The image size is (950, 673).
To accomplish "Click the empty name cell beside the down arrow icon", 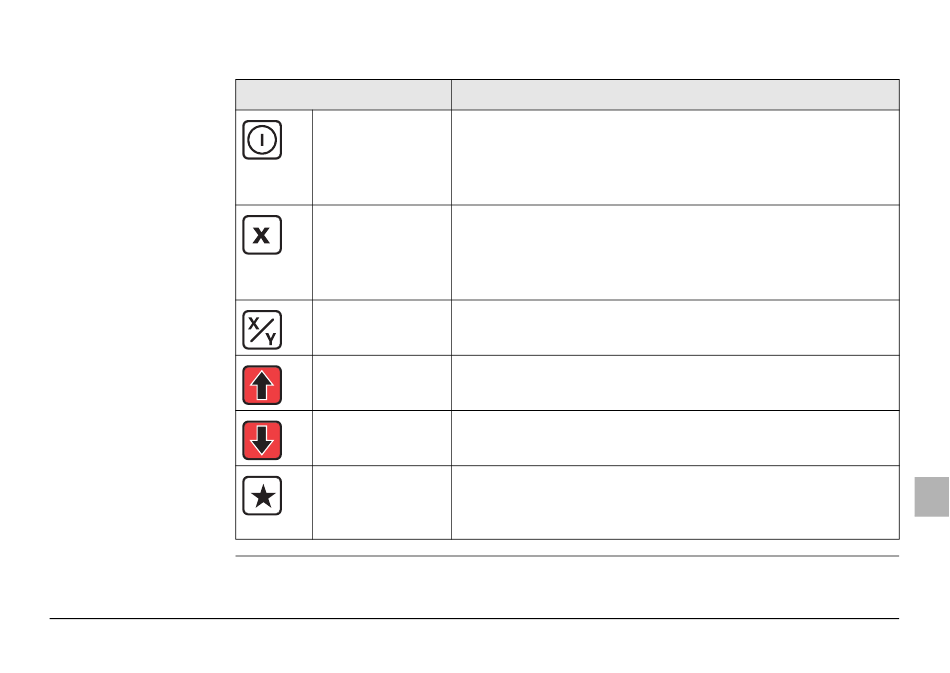I will pos(382,438).
